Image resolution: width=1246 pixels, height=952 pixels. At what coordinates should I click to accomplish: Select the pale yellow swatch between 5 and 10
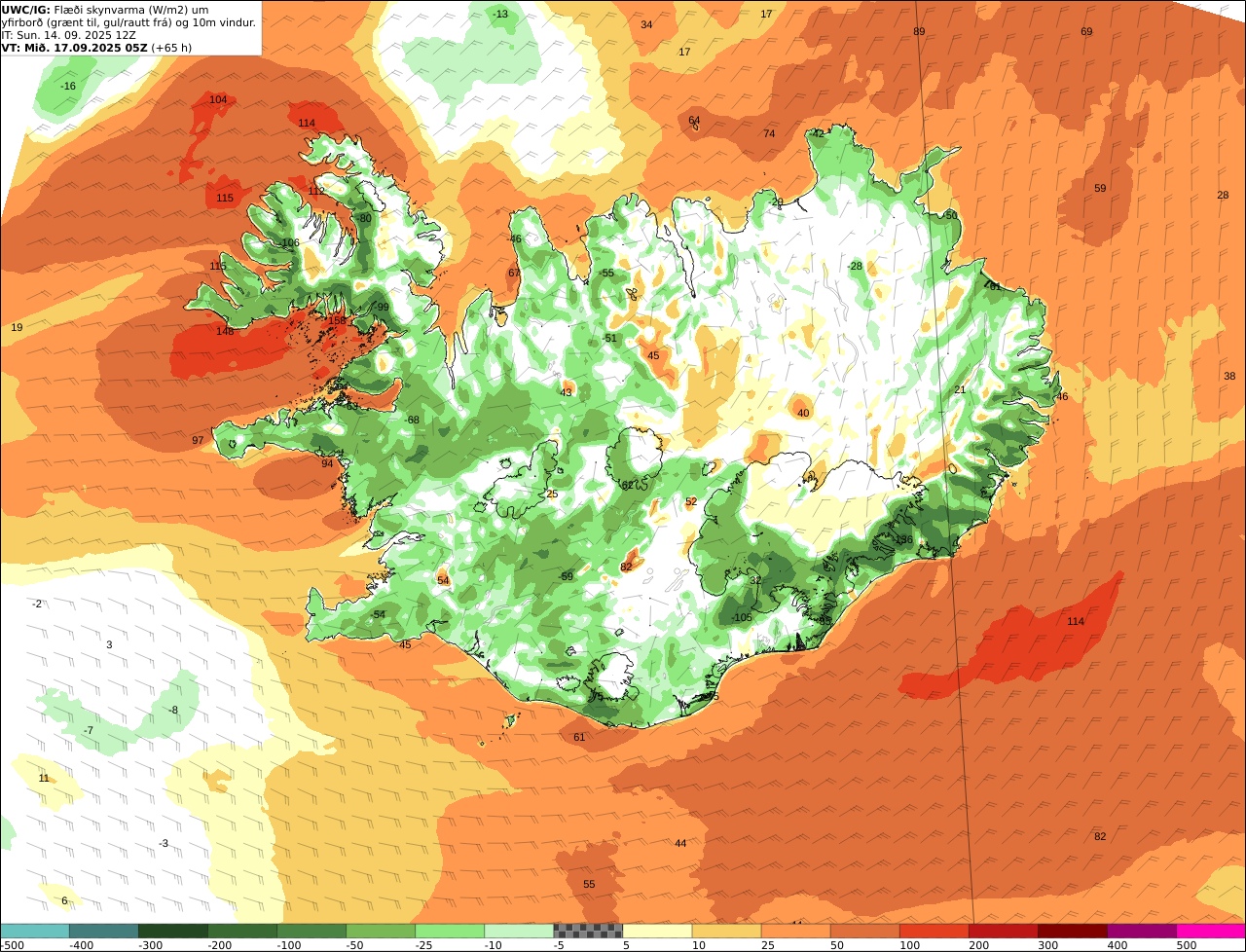click(657, 931)
